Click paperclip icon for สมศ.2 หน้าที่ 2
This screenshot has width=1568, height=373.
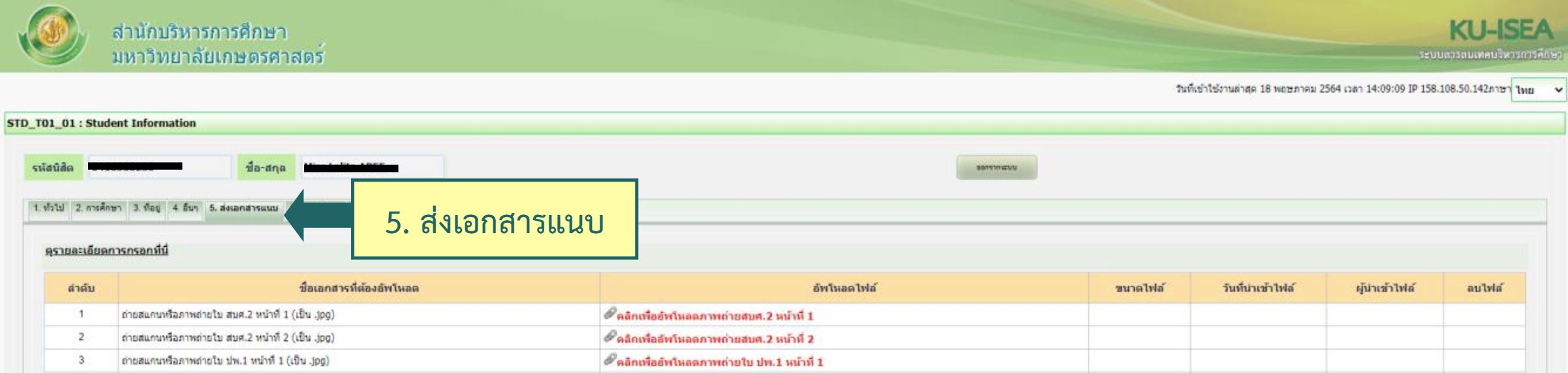click(609, 337)
